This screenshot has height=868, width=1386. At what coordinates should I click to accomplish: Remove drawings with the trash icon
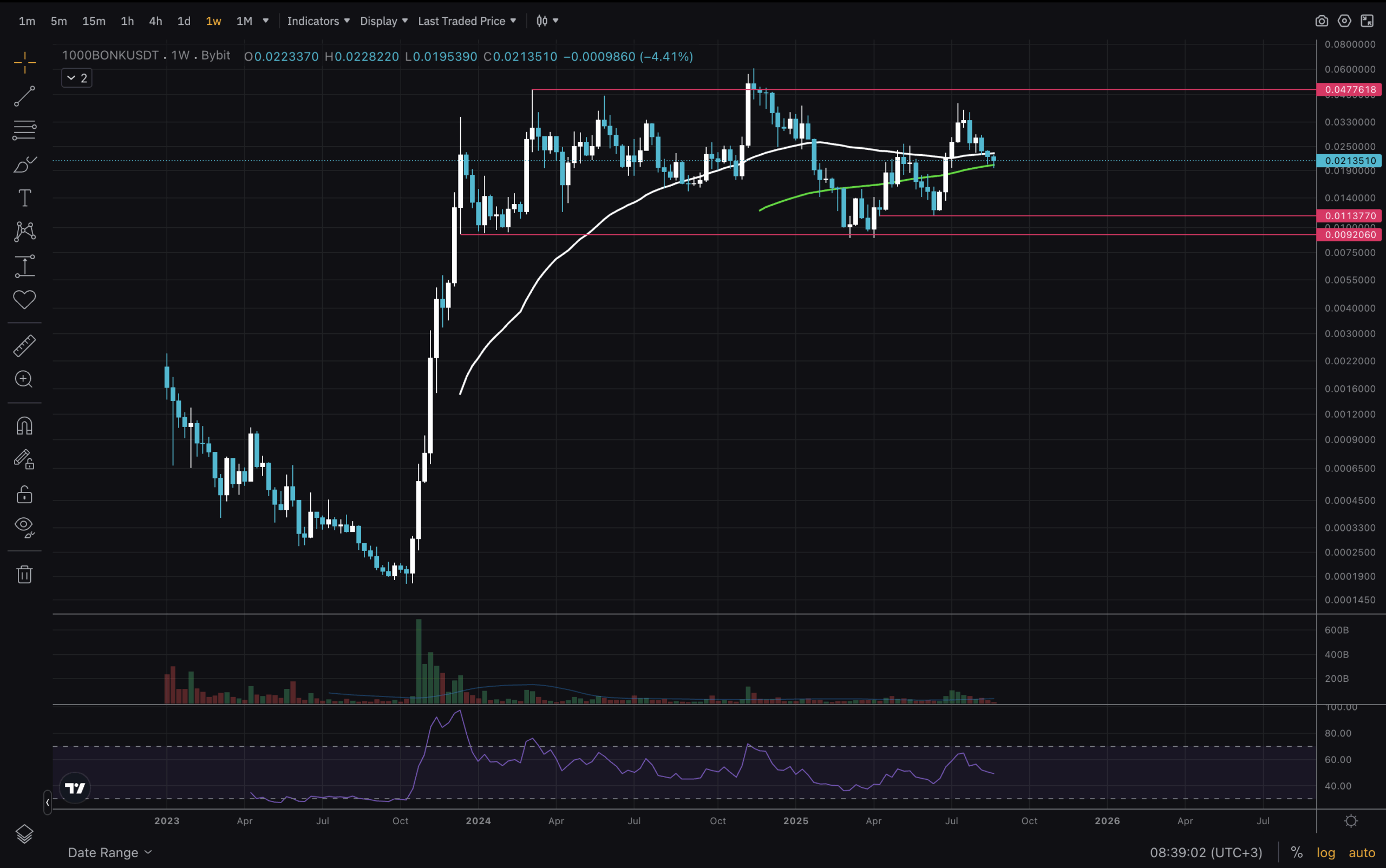tap(24, 574)
